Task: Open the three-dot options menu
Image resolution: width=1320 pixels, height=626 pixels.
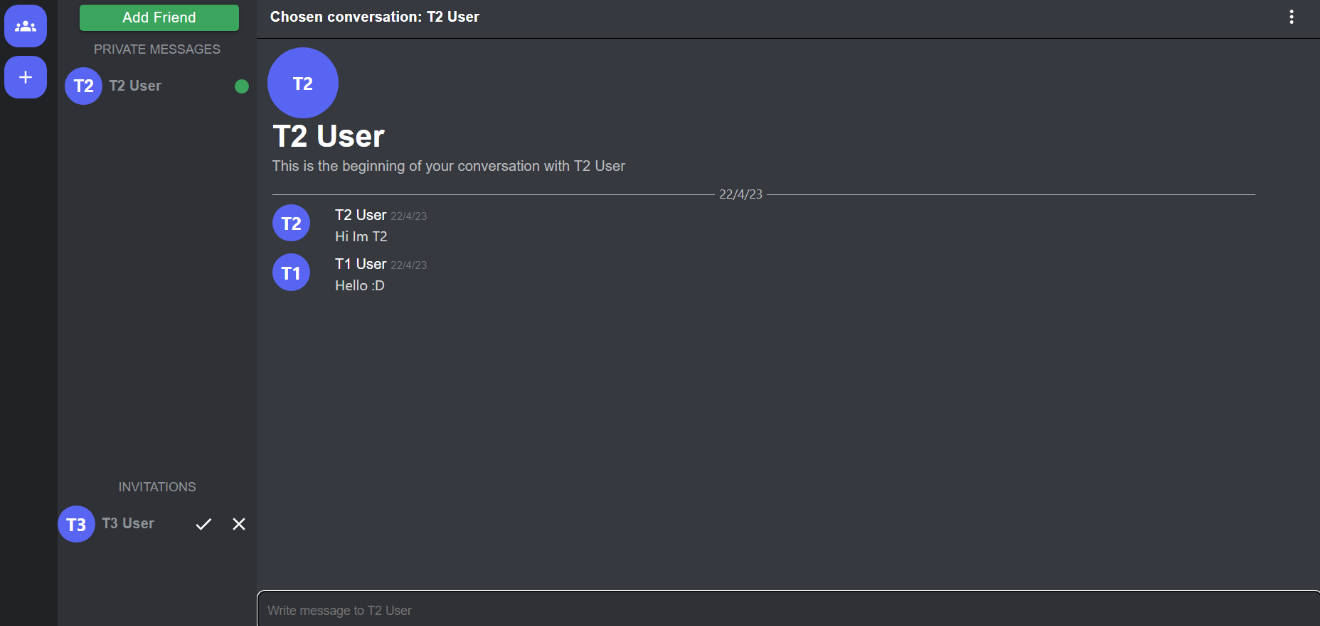Action: (1292, 17)
